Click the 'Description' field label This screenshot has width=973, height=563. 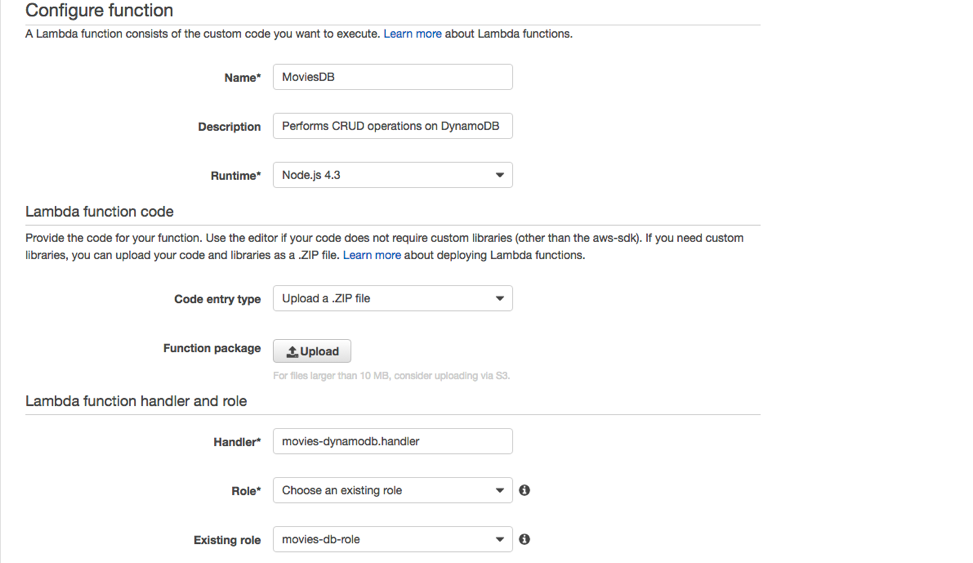point(230,127)
